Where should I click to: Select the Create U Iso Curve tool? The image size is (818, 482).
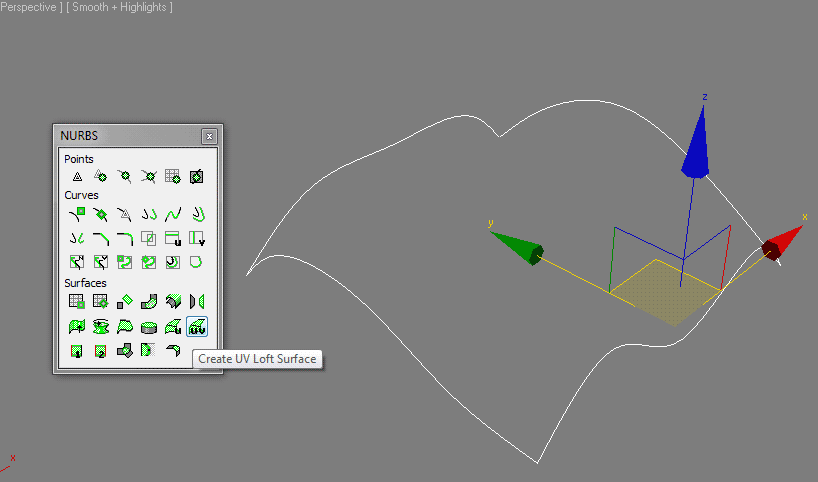[173, 238]
